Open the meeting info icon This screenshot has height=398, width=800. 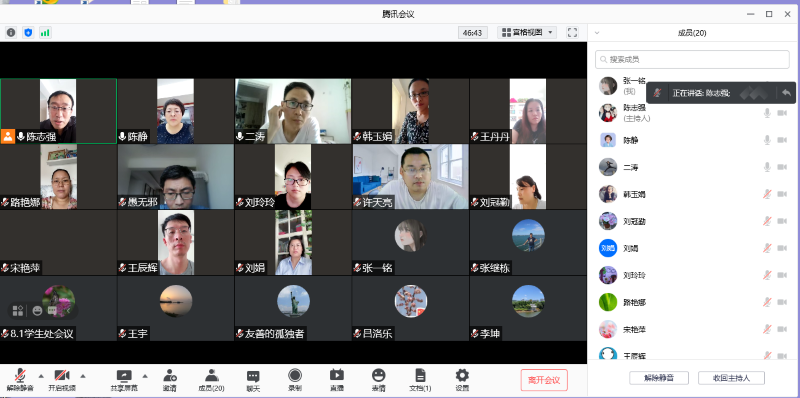[x=11, y=33]
